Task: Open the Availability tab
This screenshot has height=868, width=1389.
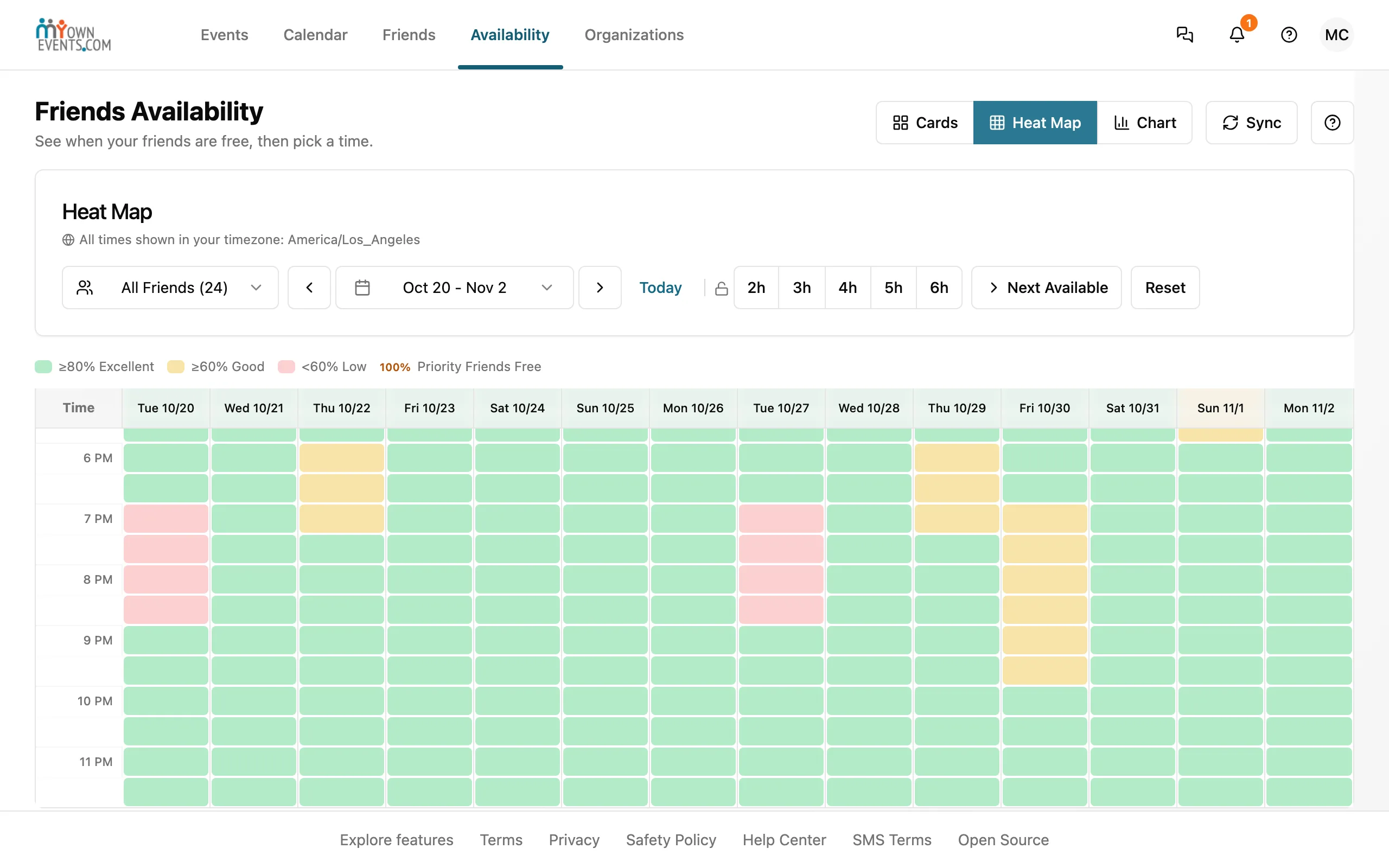Action: [x=509, y=35]
